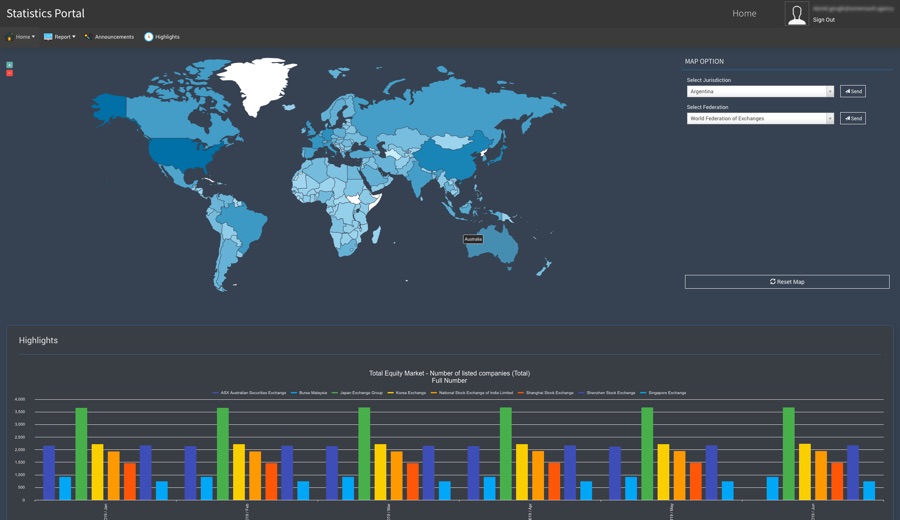Click the Announcements icon in navbar
The height and width of the screenshot is (520, 900).
[x=87, y=37]
